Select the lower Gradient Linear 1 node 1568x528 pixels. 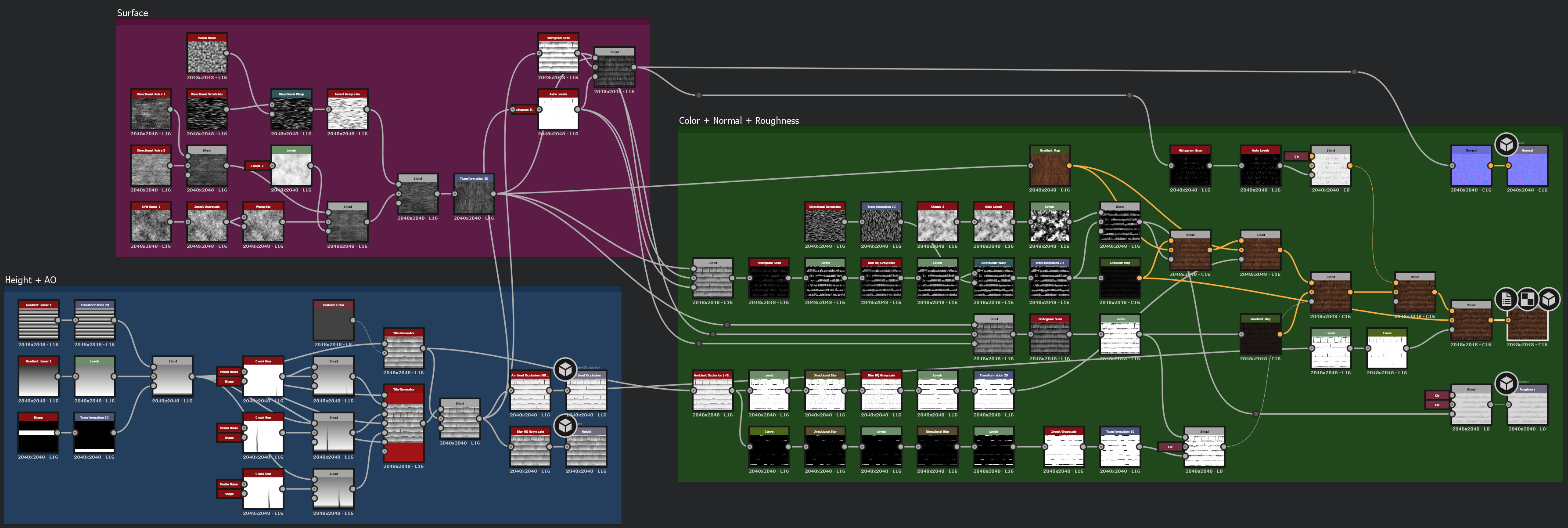38,376
